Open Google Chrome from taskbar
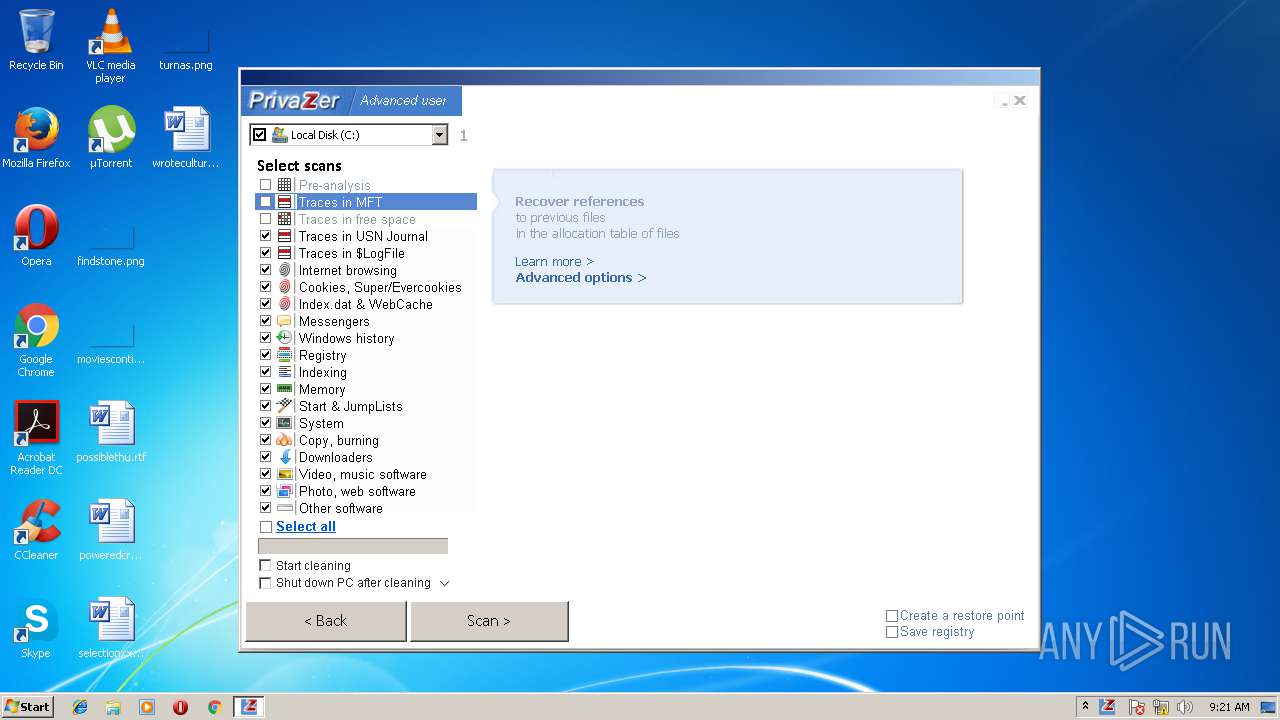Screen dimensions: 1280x720 tap(214, 707)
